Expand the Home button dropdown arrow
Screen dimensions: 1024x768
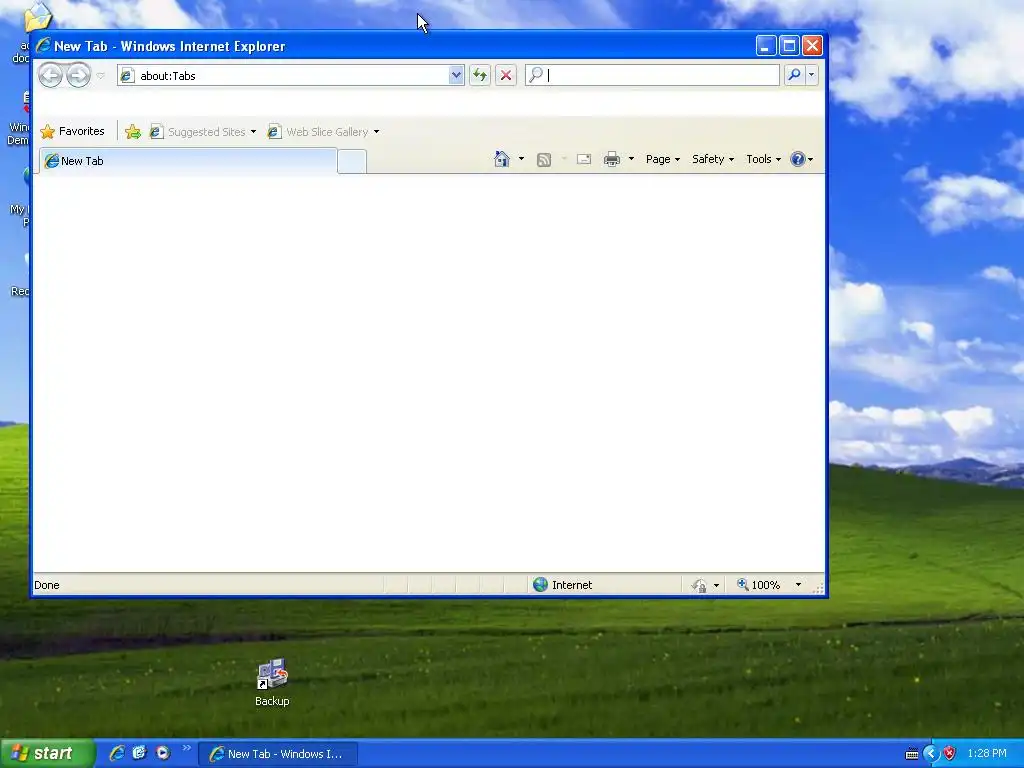[x=521, y=159]
